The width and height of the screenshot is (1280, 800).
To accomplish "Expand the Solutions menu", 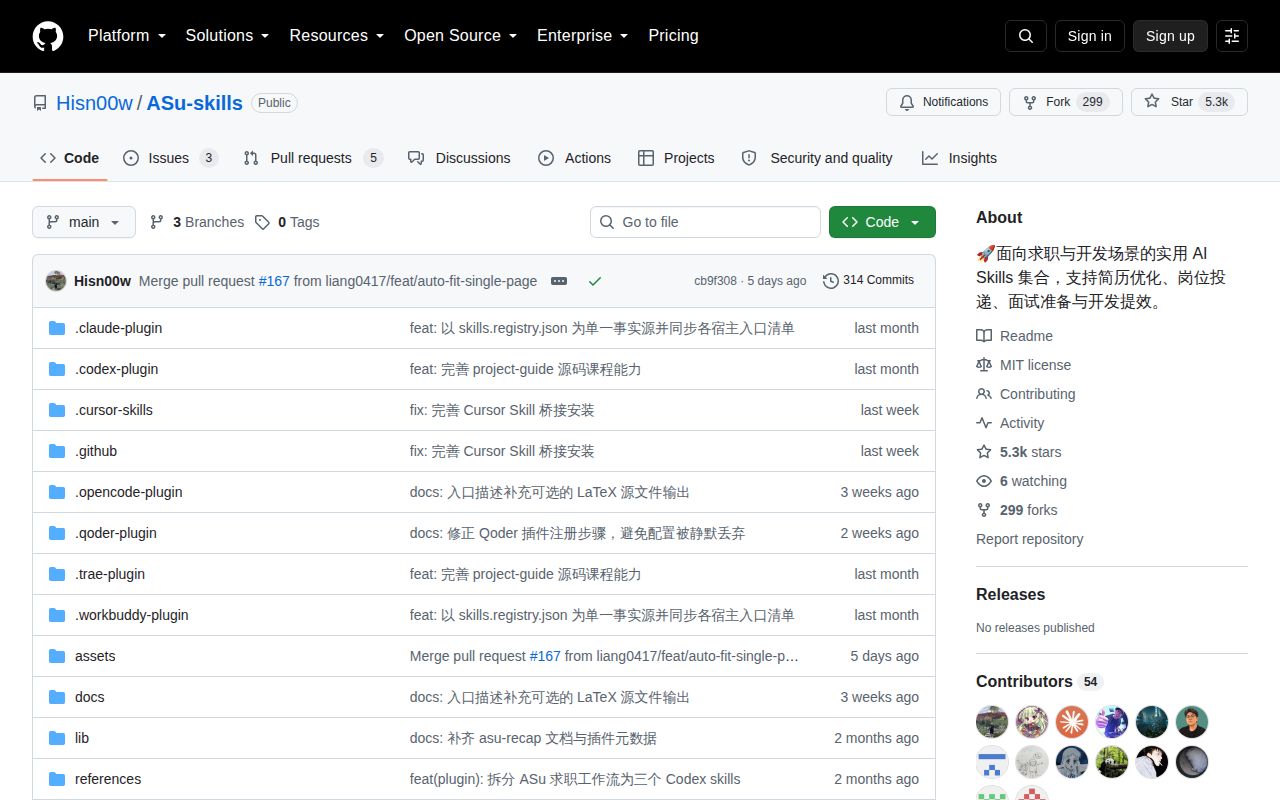I will click(227, 36).
